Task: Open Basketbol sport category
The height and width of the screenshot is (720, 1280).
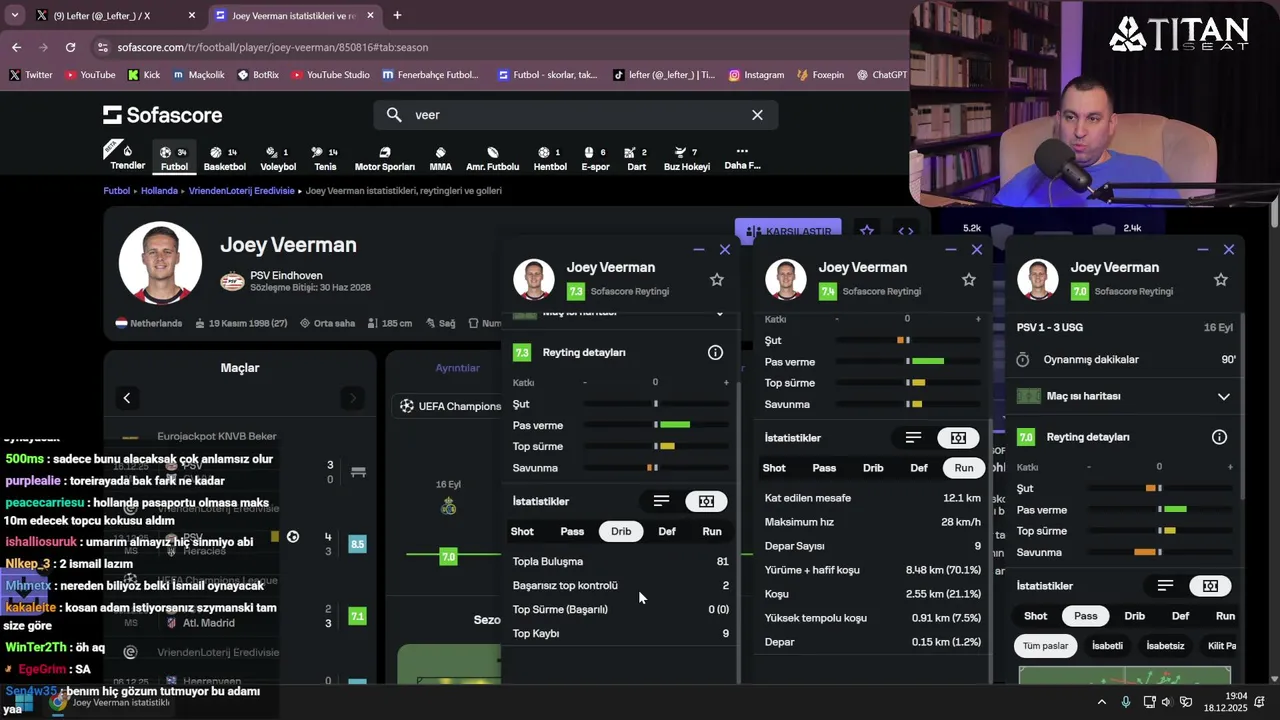Action: coord(224,159)
